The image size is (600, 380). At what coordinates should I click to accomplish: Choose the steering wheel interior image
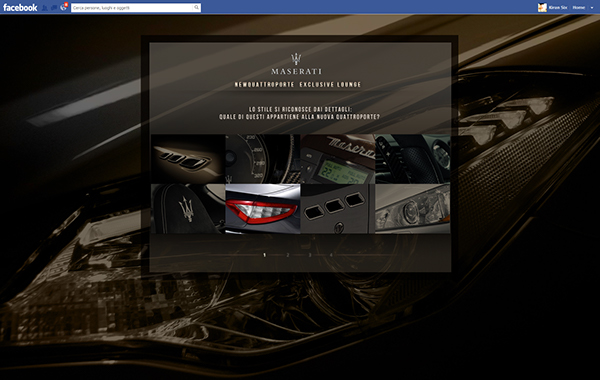412,159
